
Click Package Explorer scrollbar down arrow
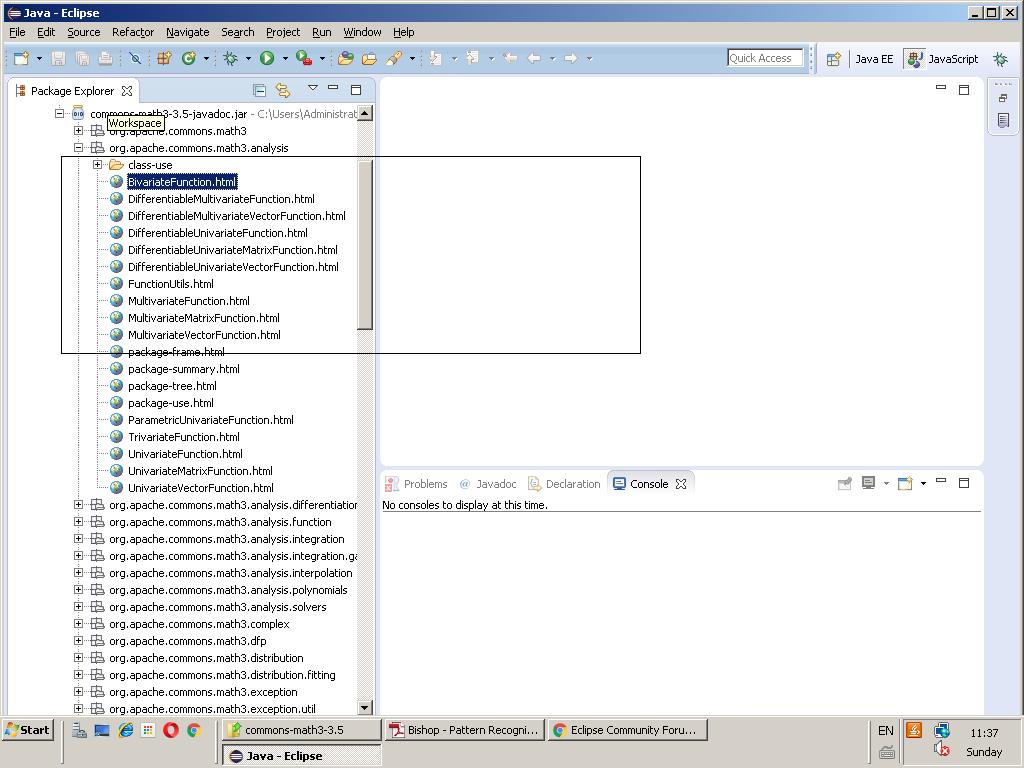click(x=365, y=707)
